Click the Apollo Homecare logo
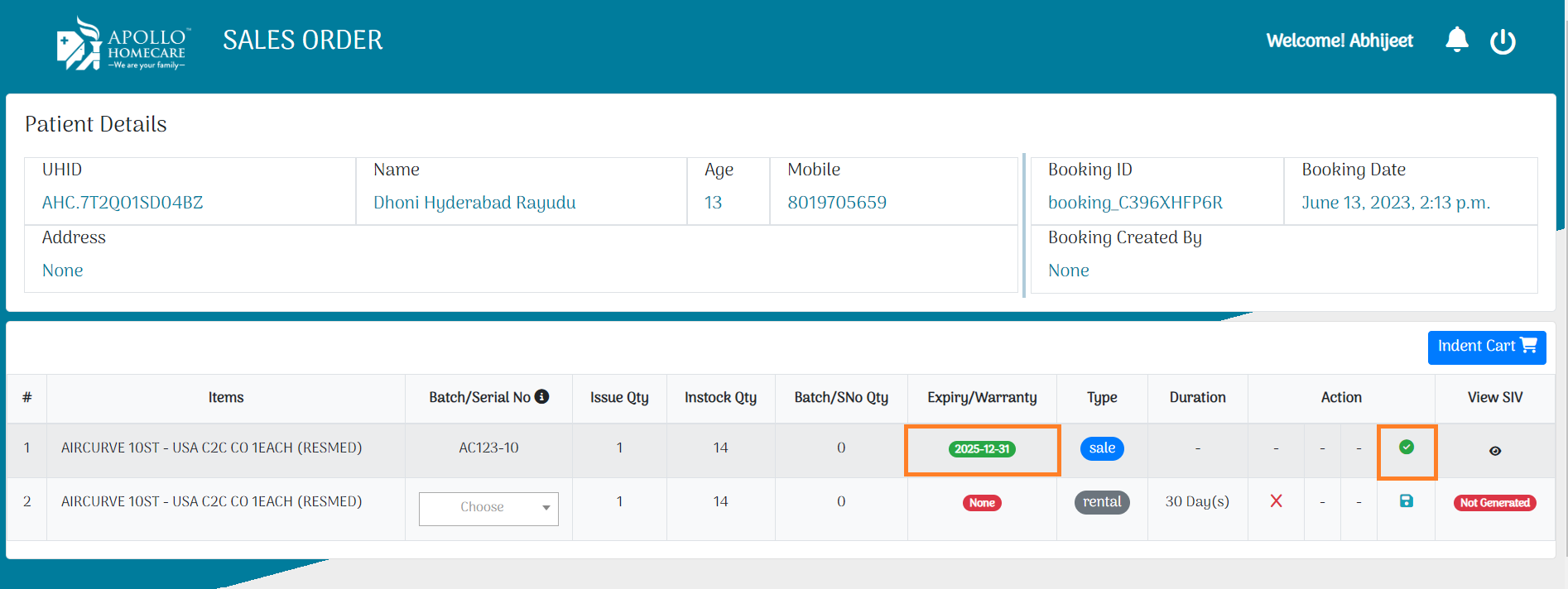1568x589 pixels. [x=123, y=44]
